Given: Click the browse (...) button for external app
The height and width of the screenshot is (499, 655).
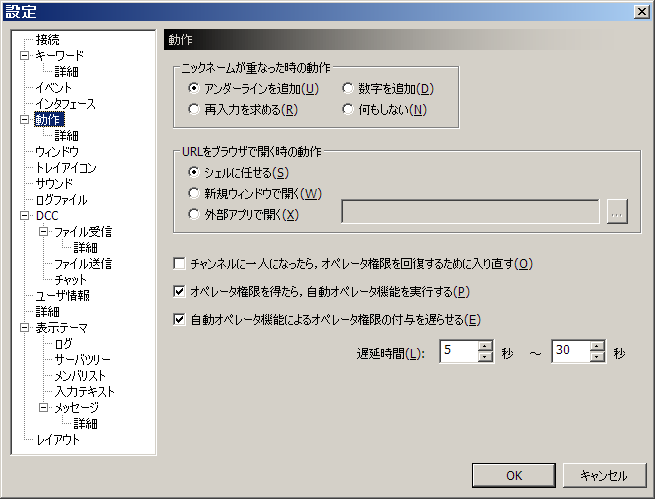Looking at the screenshot, I should pos(617,212).
